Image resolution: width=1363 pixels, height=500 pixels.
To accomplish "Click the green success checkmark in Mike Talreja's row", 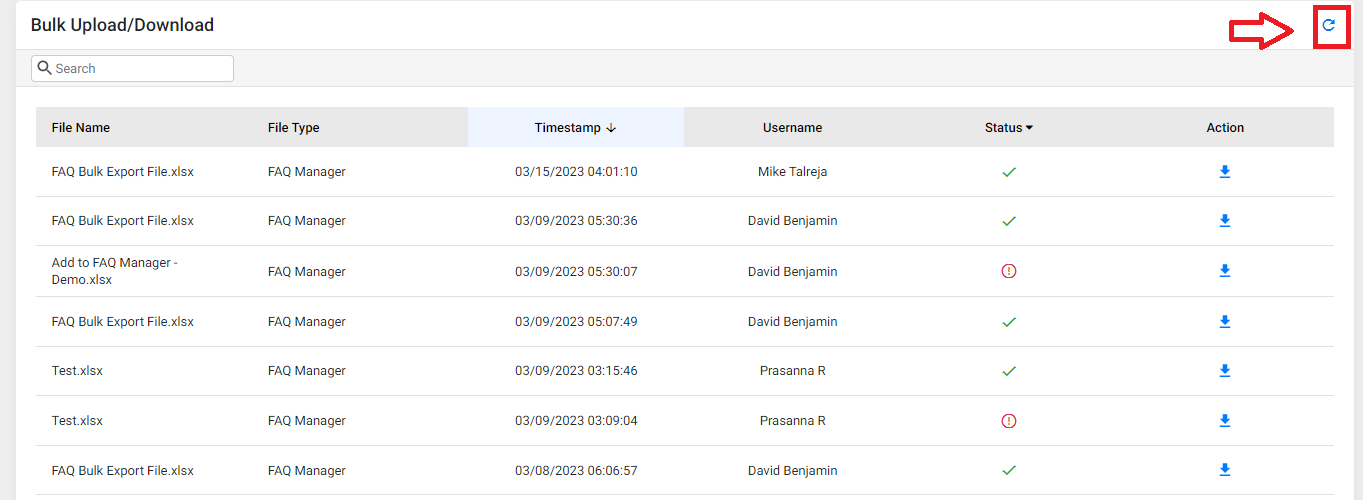I will 1009,172.
